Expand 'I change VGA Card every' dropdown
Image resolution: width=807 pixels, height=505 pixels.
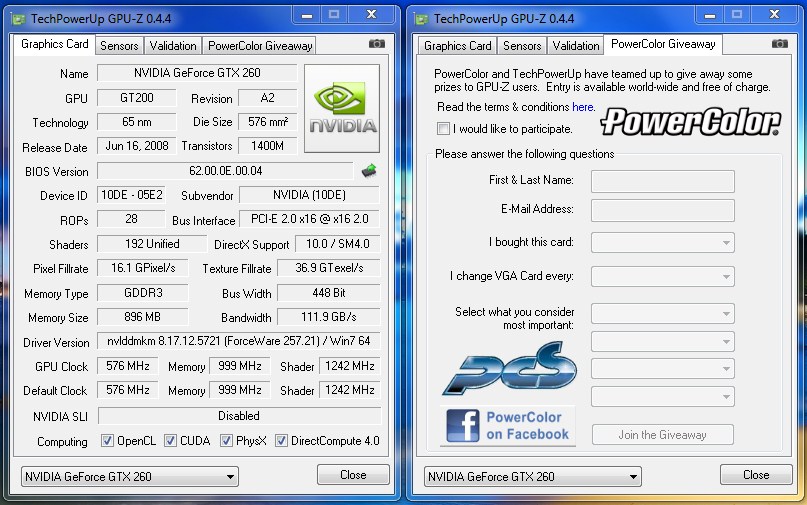point(662,276)
